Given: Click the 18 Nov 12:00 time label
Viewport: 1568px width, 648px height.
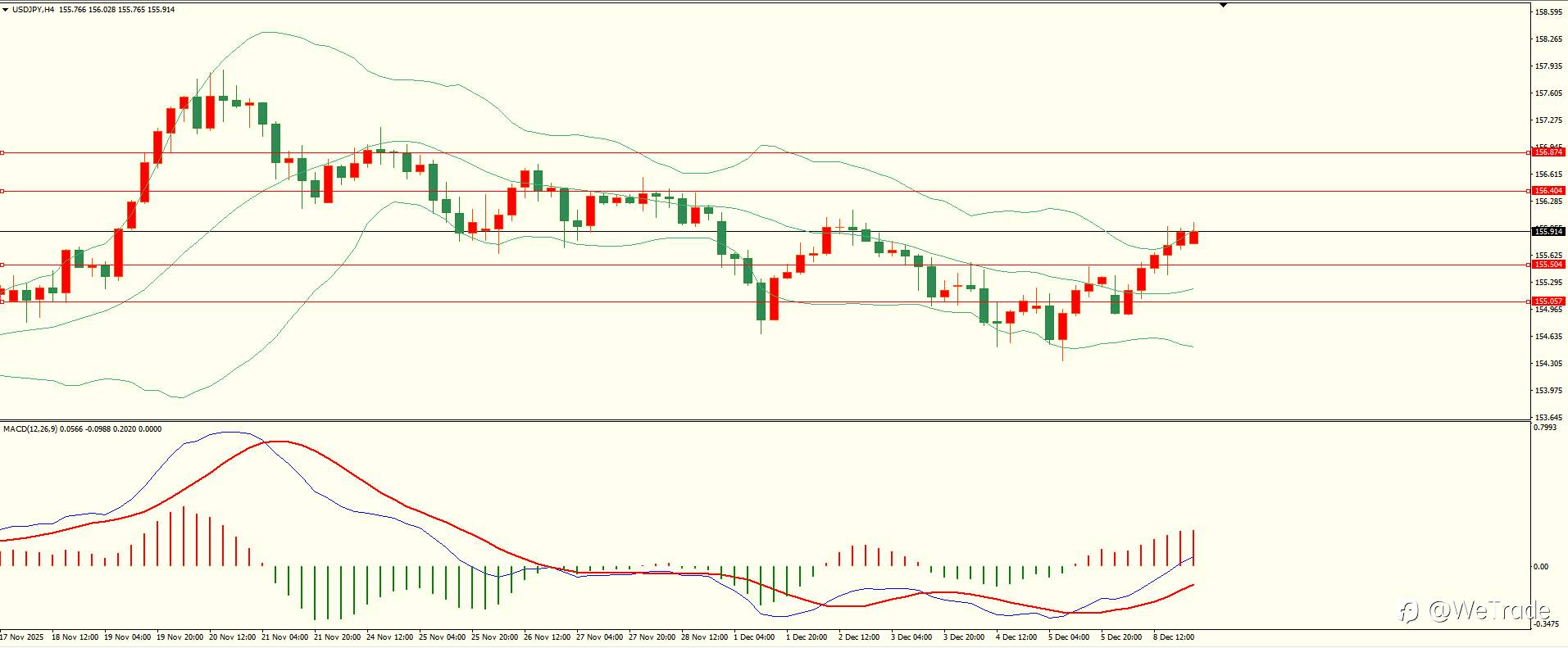Looking at the screenshot, I should point(75,637).
